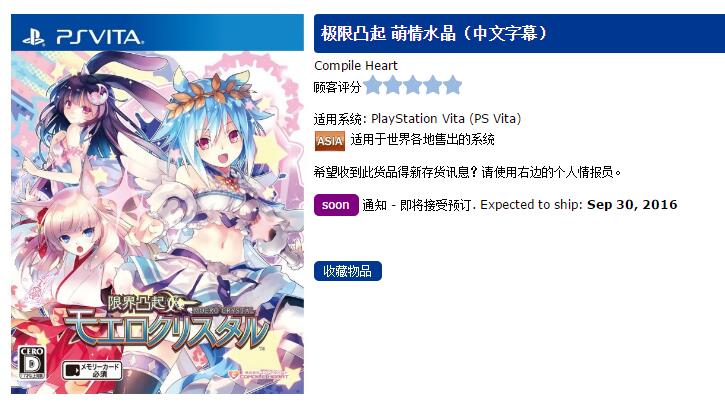Viewport: 725px width, 405px height.
Task: Open the PlayStation Vita (PS Vita) system link
Action: click(x=446, y=119)
